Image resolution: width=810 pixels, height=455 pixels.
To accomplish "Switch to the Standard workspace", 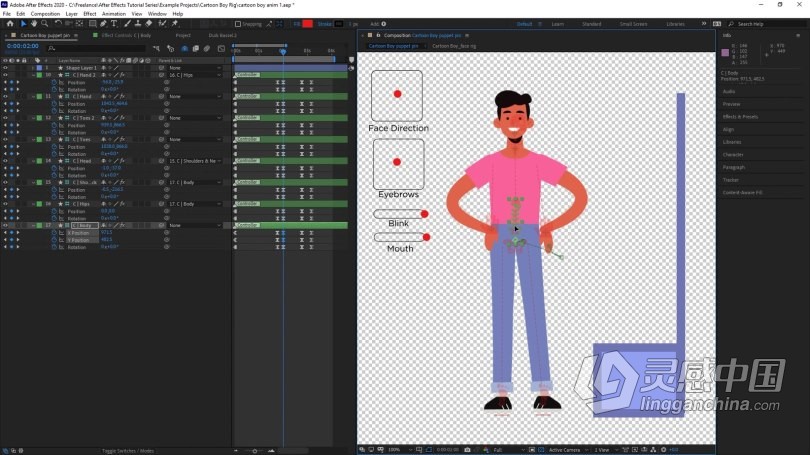I will pos(591,24).
